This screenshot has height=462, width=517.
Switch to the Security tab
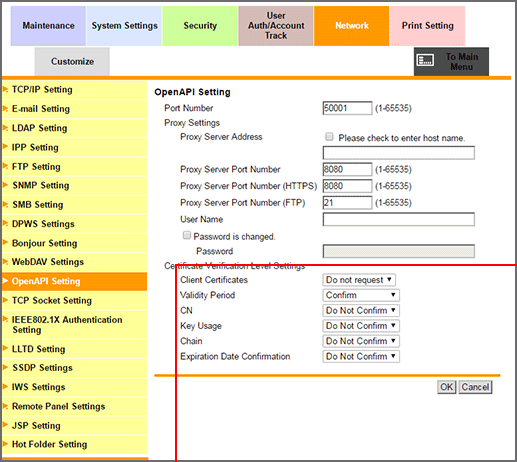pyautogui.click(x=200, y=26)
